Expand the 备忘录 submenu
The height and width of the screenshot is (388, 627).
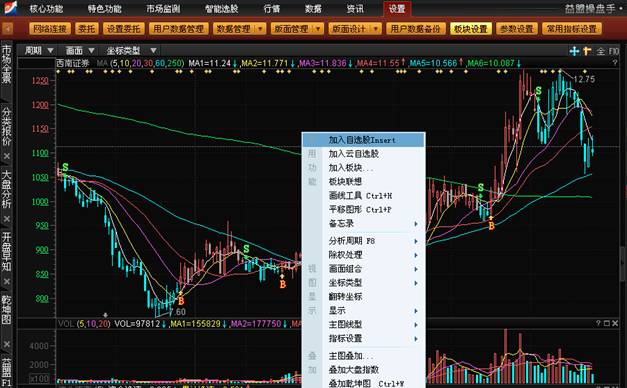(416, 224)
